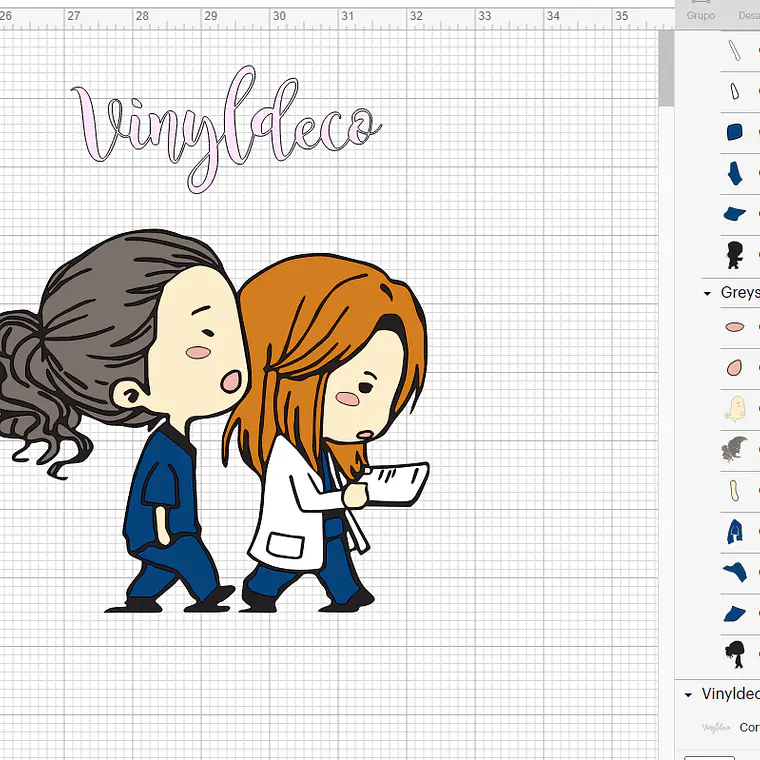
Task: Select the small white wedge layer thumbnail
Action: (x=734, y=91)
